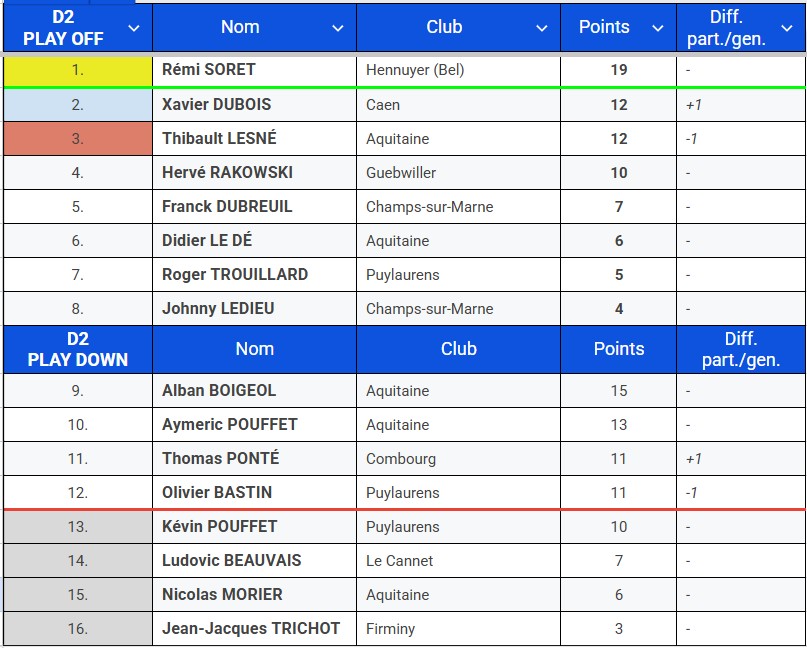Open the Diff. part./gen. column dropdown arrow
The width and height of the screenshot is (807, 648).
click(787, 28)
